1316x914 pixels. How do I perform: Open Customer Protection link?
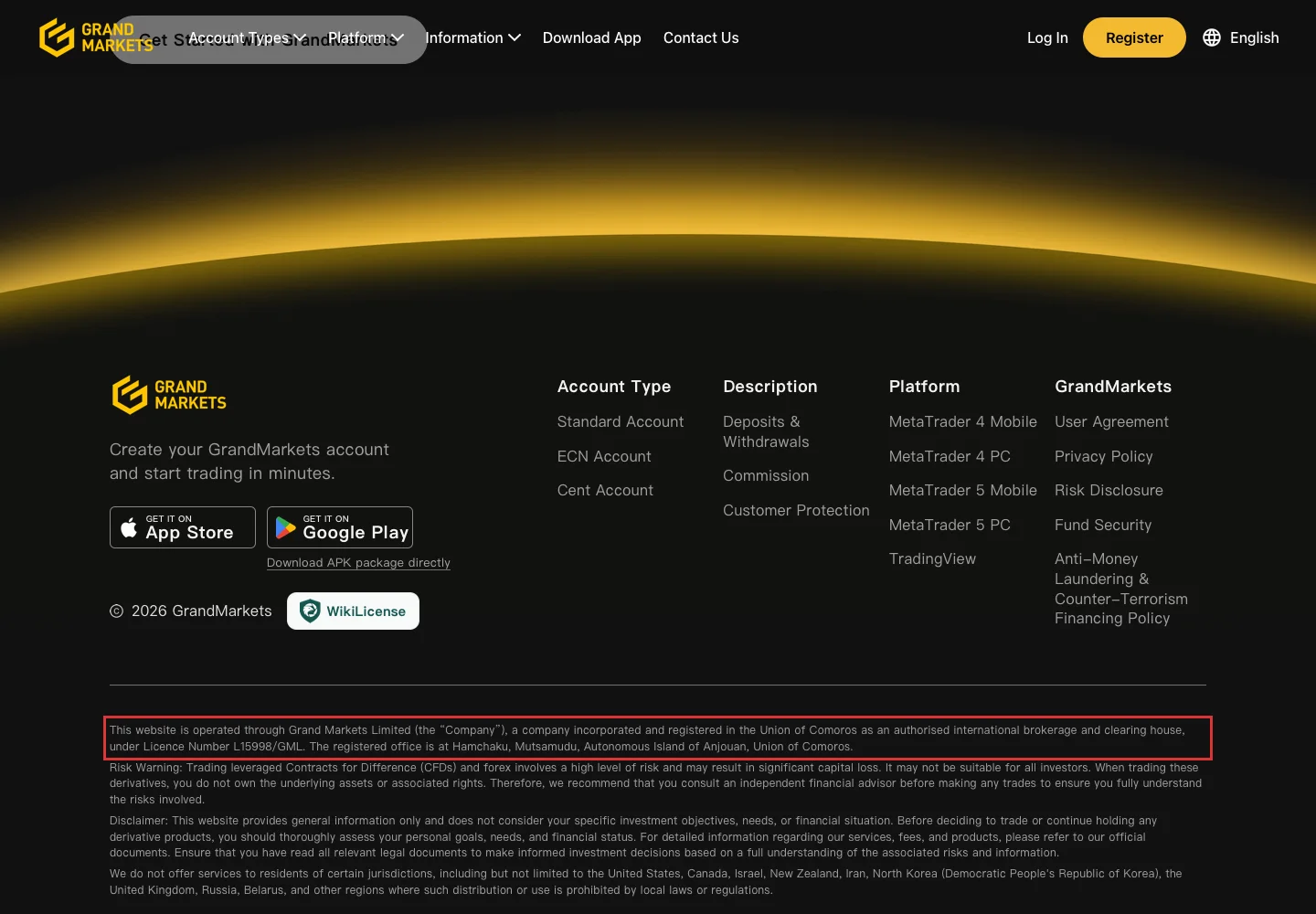[x=796, y=510]
